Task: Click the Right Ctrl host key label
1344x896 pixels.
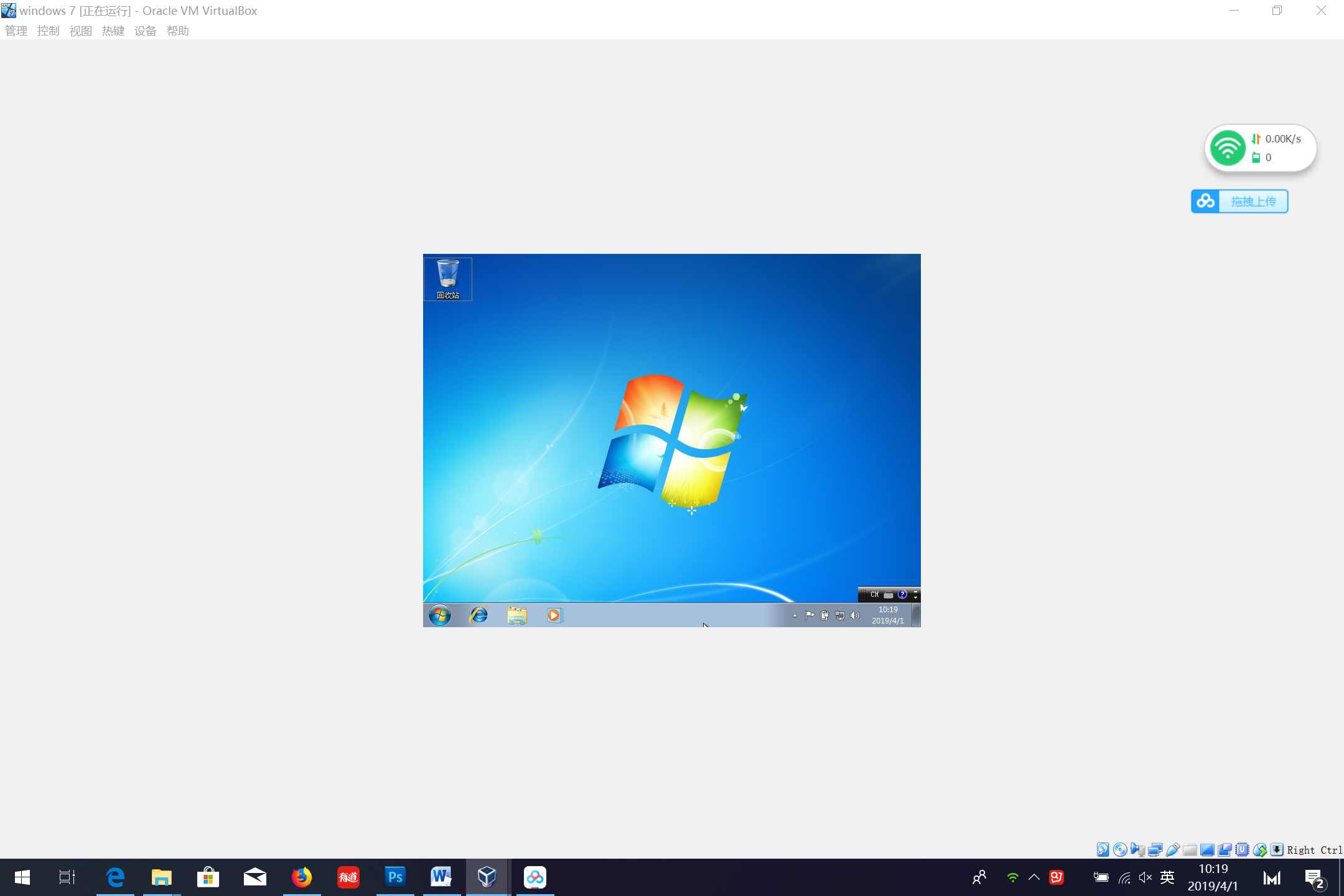Action: [1314, 850]
